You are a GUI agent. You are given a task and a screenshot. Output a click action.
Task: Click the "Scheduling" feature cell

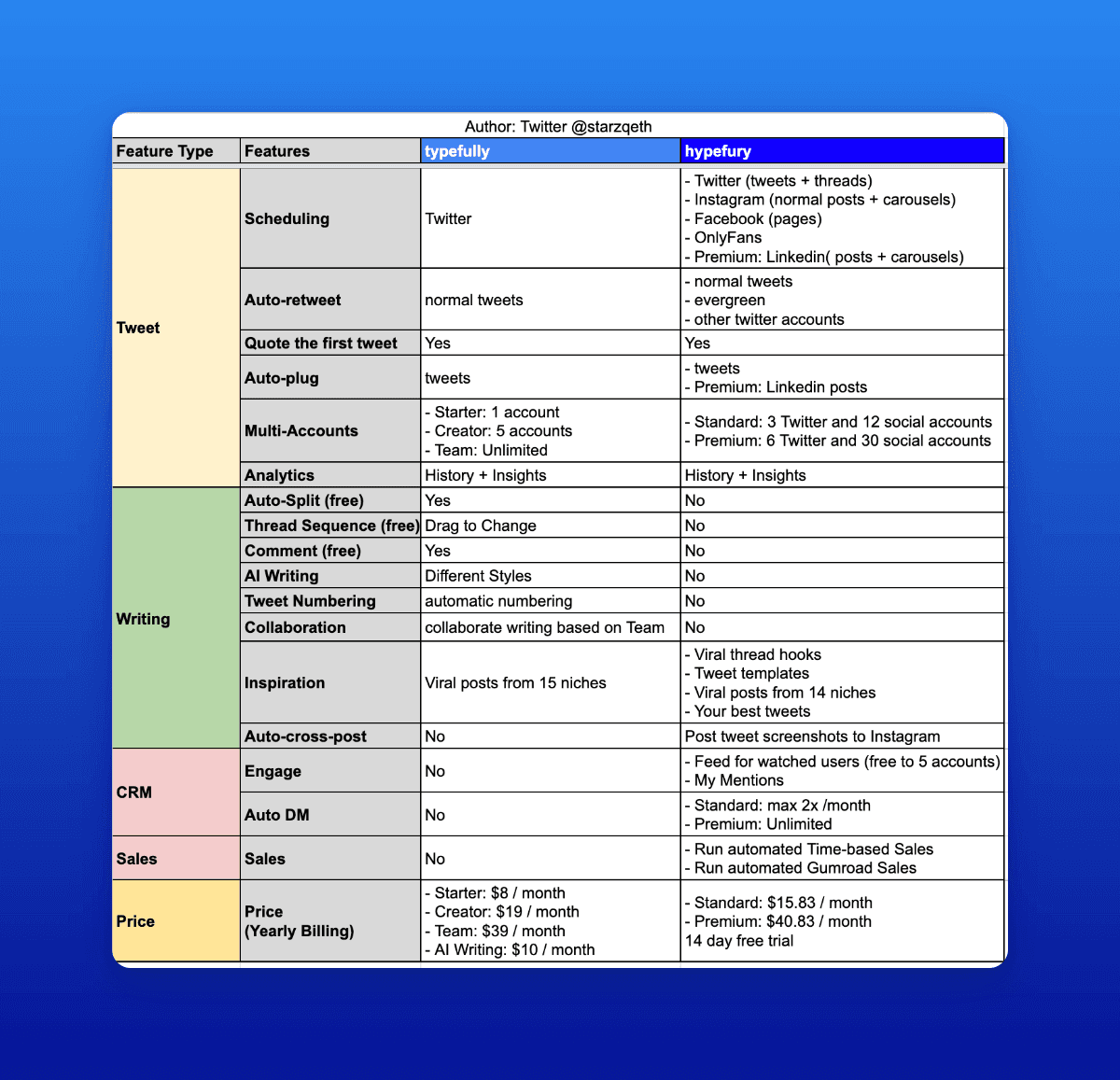(330, 218)
